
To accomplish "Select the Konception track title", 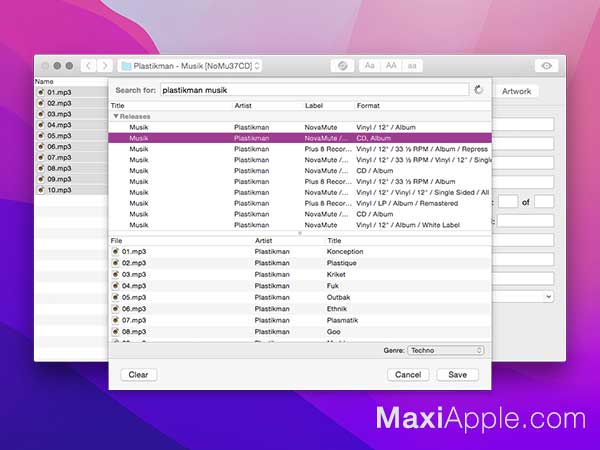I will click(x=345, y=251).
